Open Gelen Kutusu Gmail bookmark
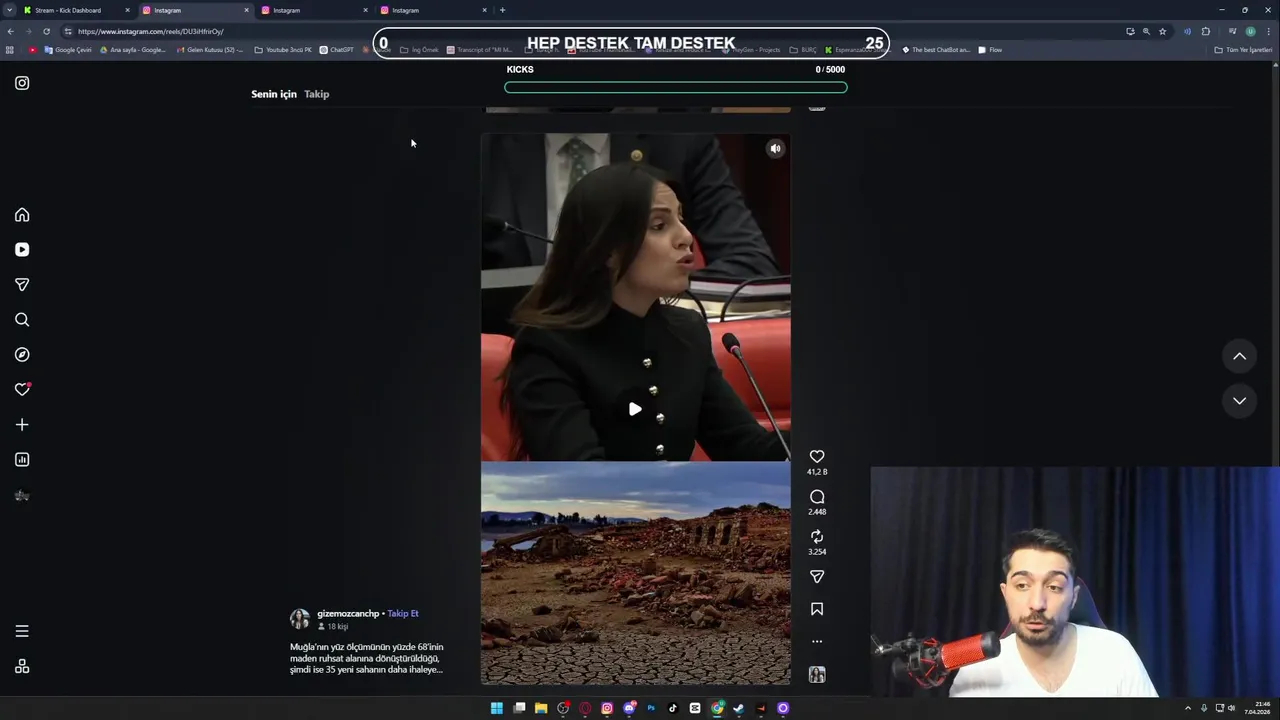This screenshot has height=720, width=1280. 209,50
